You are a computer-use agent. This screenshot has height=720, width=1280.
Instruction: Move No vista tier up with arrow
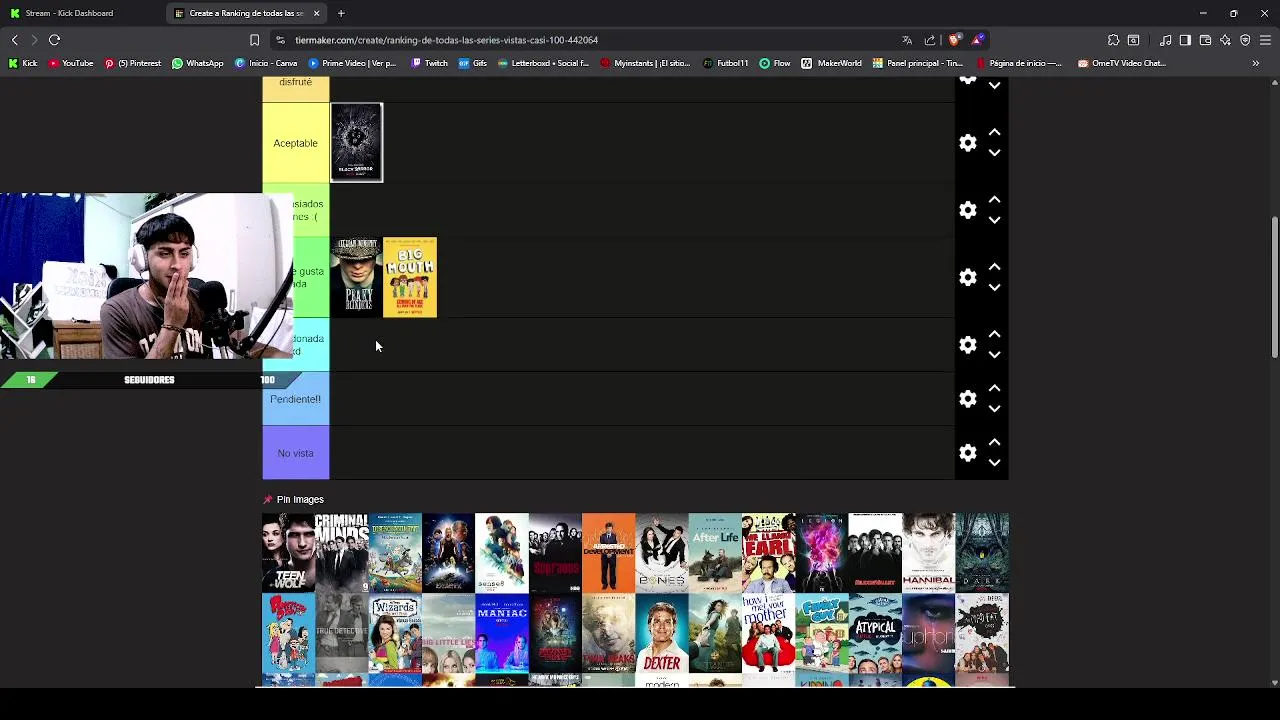pos(994,442)
